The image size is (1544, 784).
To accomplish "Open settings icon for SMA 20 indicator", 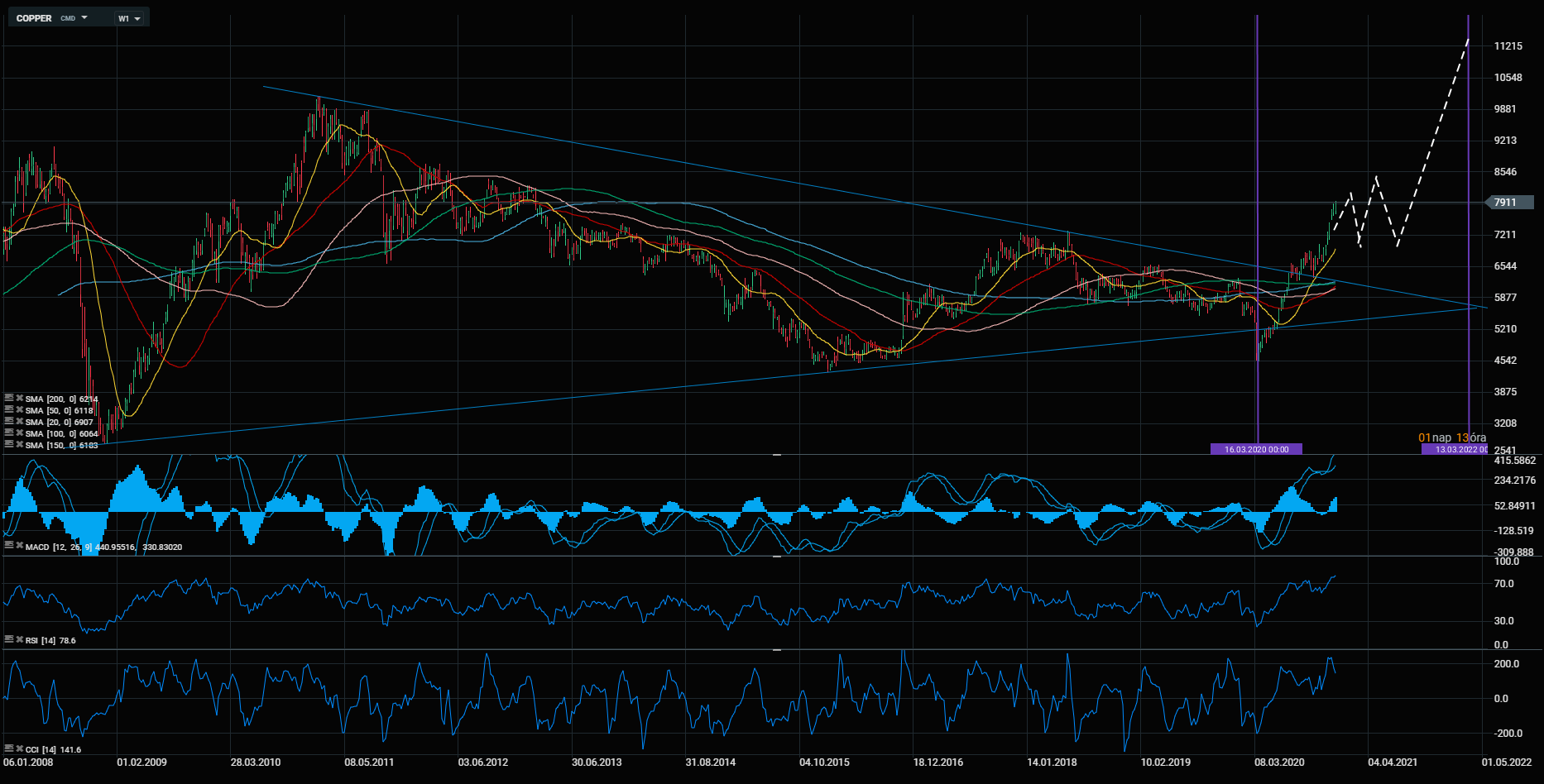I will click(9, 422).
